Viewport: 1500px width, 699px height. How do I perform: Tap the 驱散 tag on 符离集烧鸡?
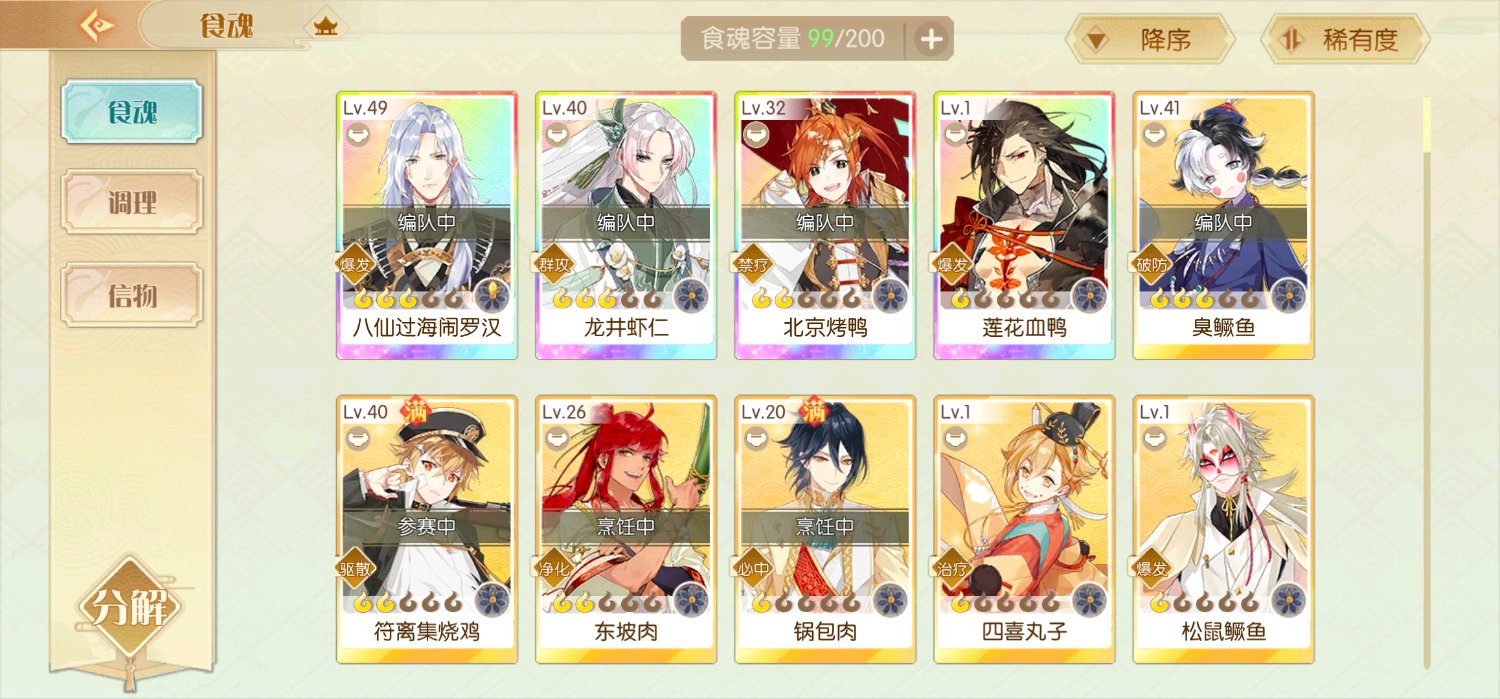coord(355,568)
